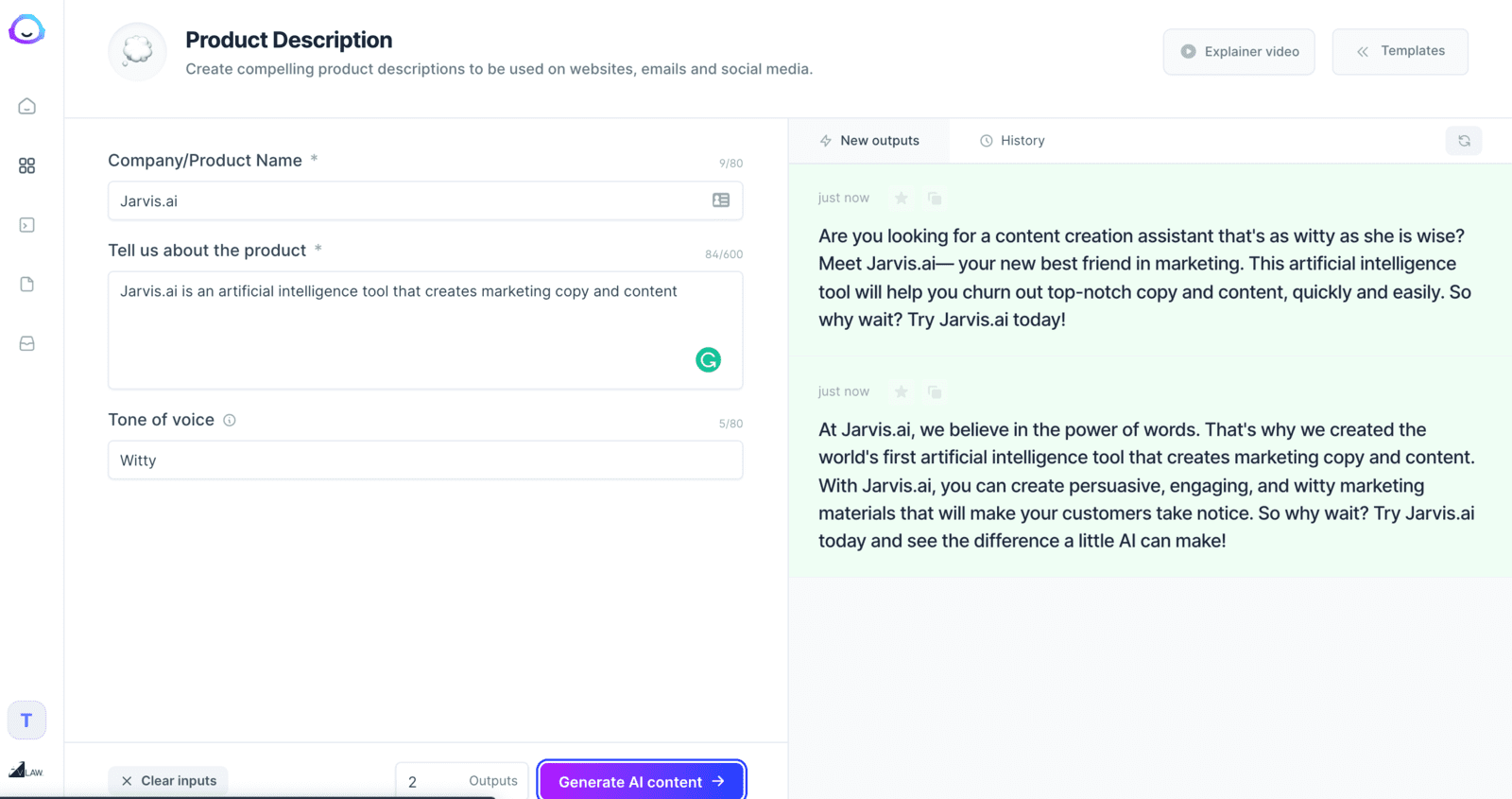Star the first output about content creation assistant

tap(902, 198)
